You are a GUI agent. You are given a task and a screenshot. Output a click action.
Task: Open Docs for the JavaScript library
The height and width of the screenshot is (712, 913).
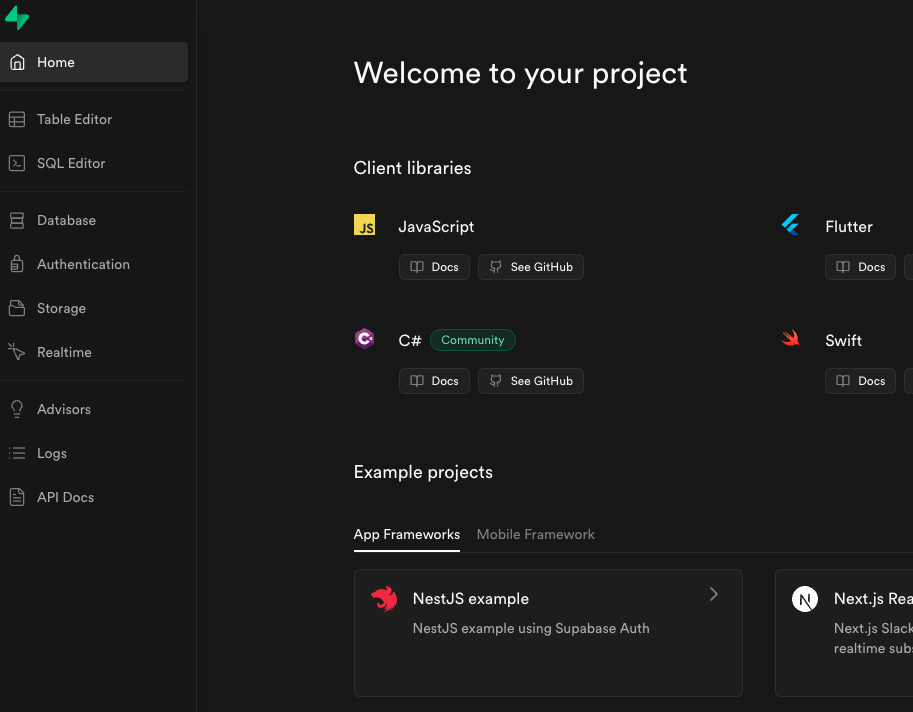434,267
